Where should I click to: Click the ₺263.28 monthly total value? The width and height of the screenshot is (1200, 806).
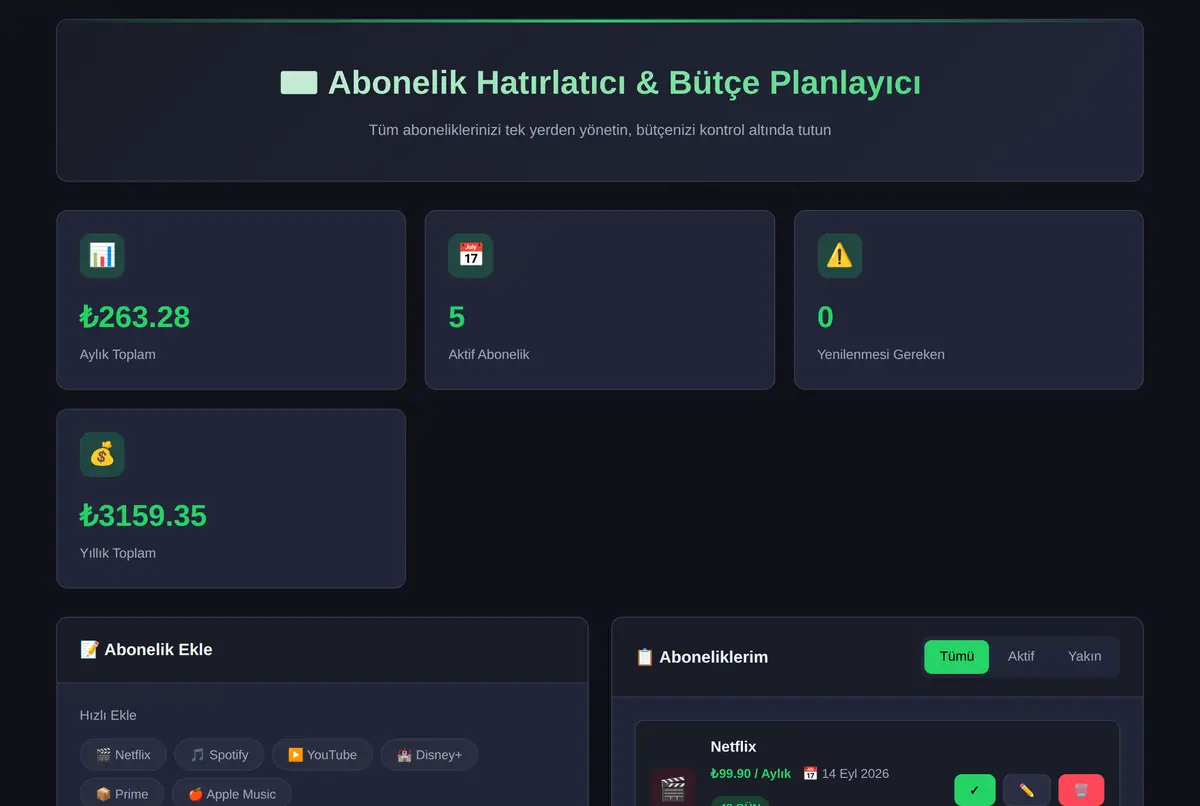[x=135, y=317]
